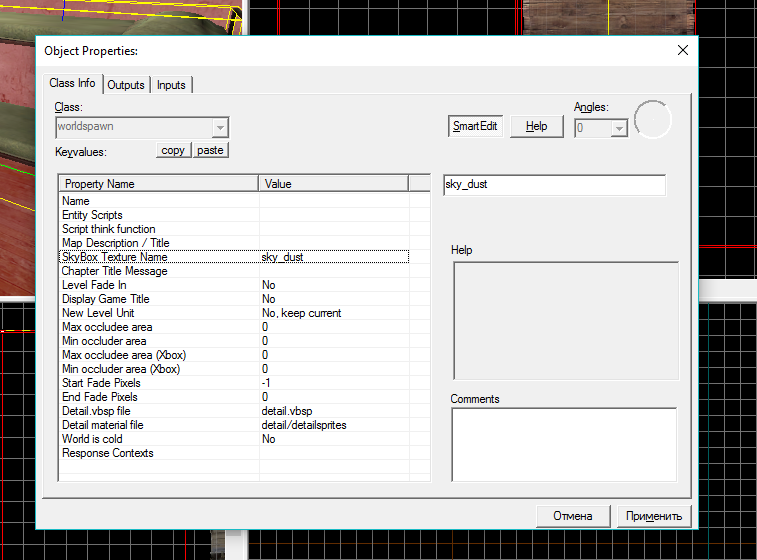Click the paste keyvalues button
This screenshot has height=560, width=757.
(x=210, y=150)
